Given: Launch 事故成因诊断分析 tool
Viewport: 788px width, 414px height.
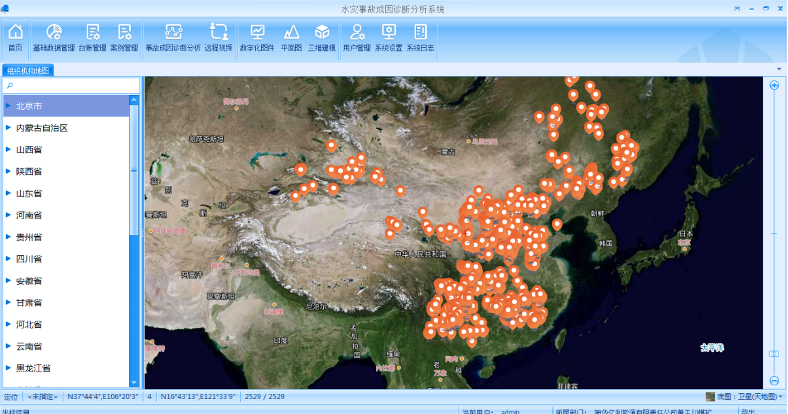Looking at the screenshot, I should click(x=173, y=38).
